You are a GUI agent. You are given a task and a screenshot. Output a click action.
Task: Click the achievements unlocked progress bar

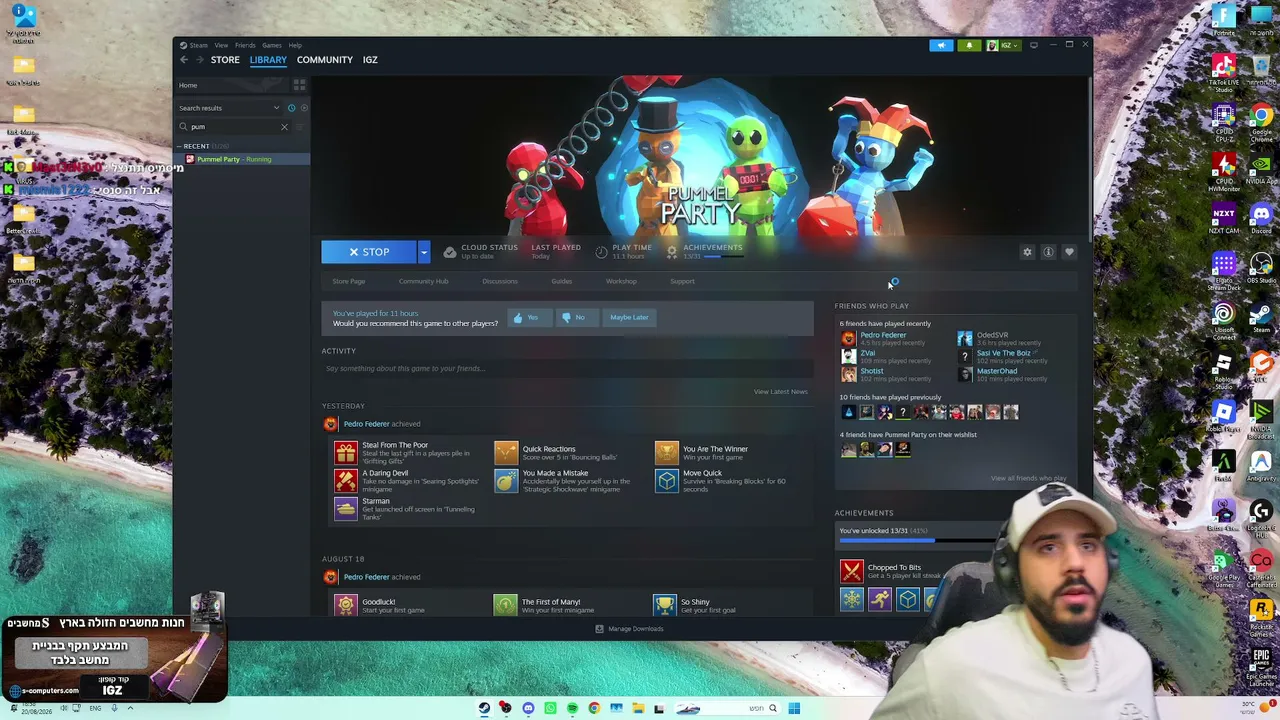[x=918, y=541]
